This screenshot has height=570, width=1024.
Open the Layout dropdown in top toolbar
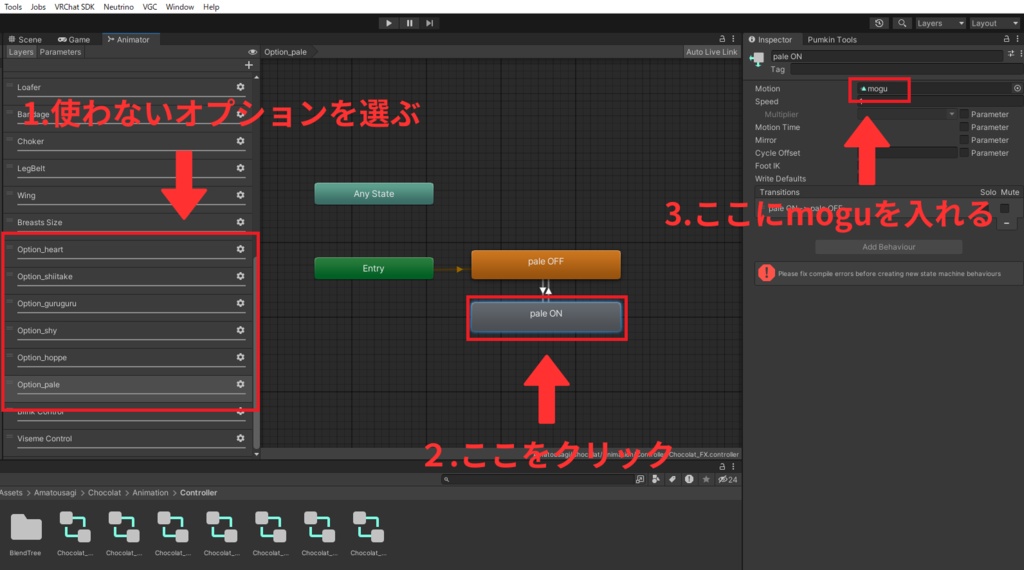coord(994,23)
